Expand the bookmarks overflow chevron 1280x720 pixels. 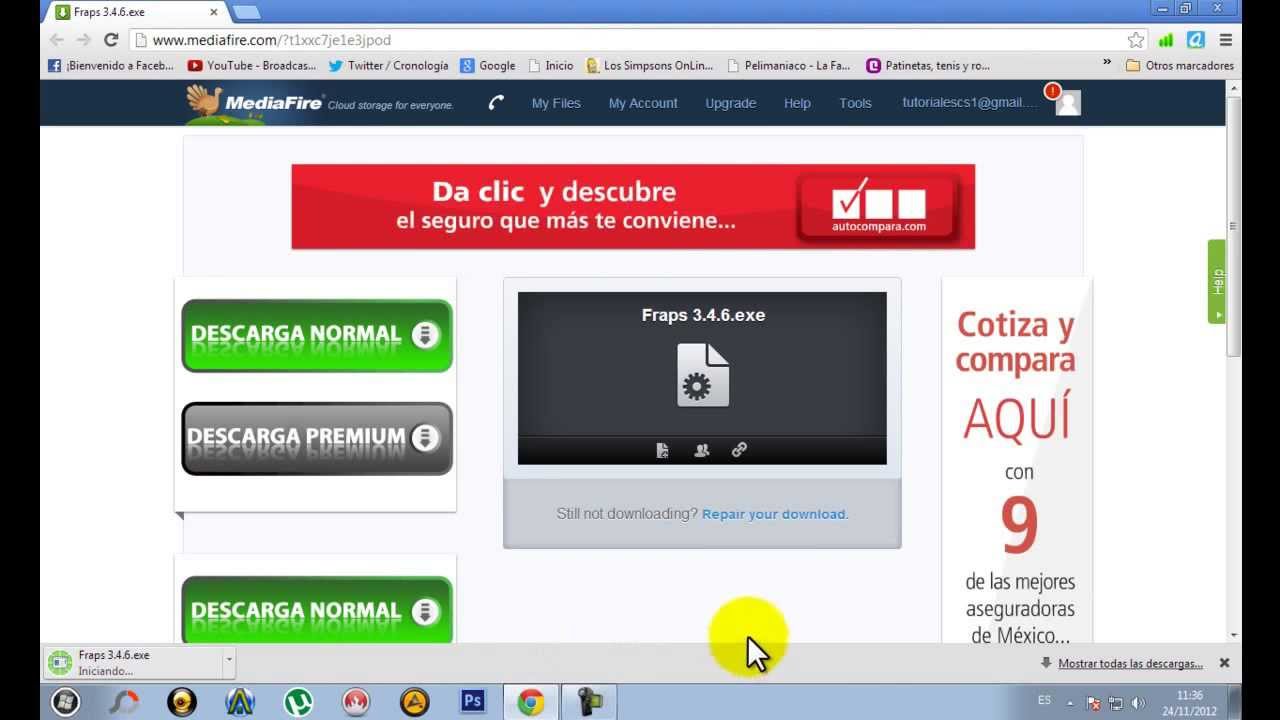coord(1107,63)
